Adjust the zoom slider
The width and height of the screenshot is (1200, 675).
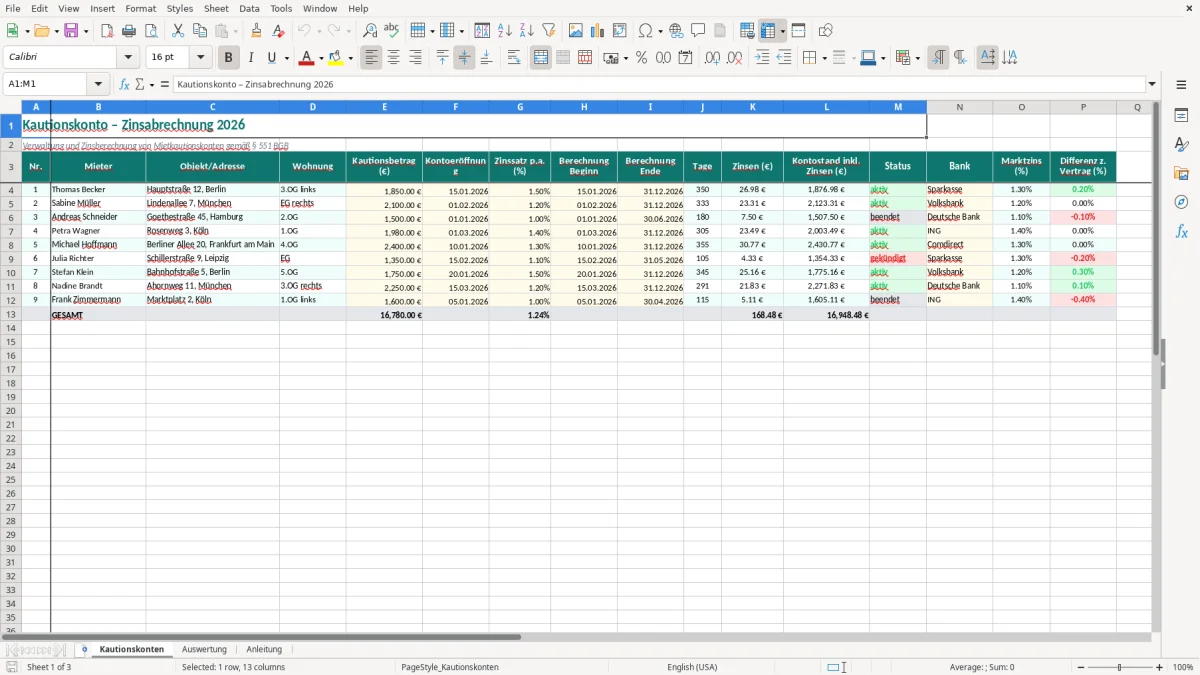point(1119,667)
